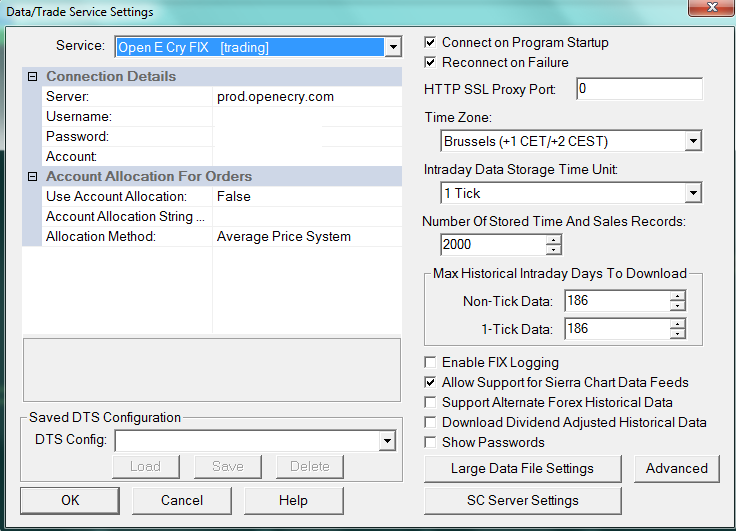736x531 pixels.
Task: Increase the Time And Sales Records value
Action: [554, 239]
